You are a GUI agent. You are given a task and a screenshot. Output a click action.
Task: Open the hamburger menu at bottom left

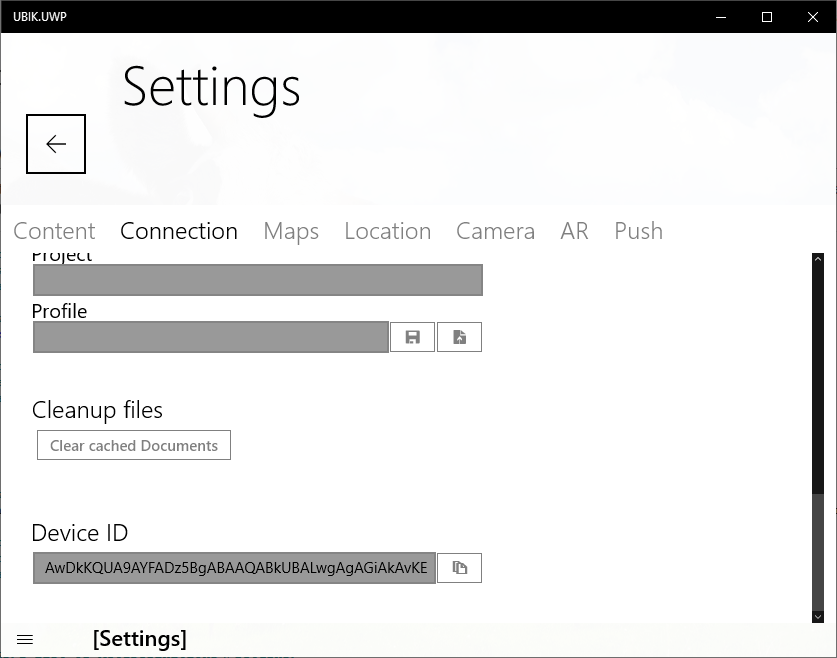26,639
